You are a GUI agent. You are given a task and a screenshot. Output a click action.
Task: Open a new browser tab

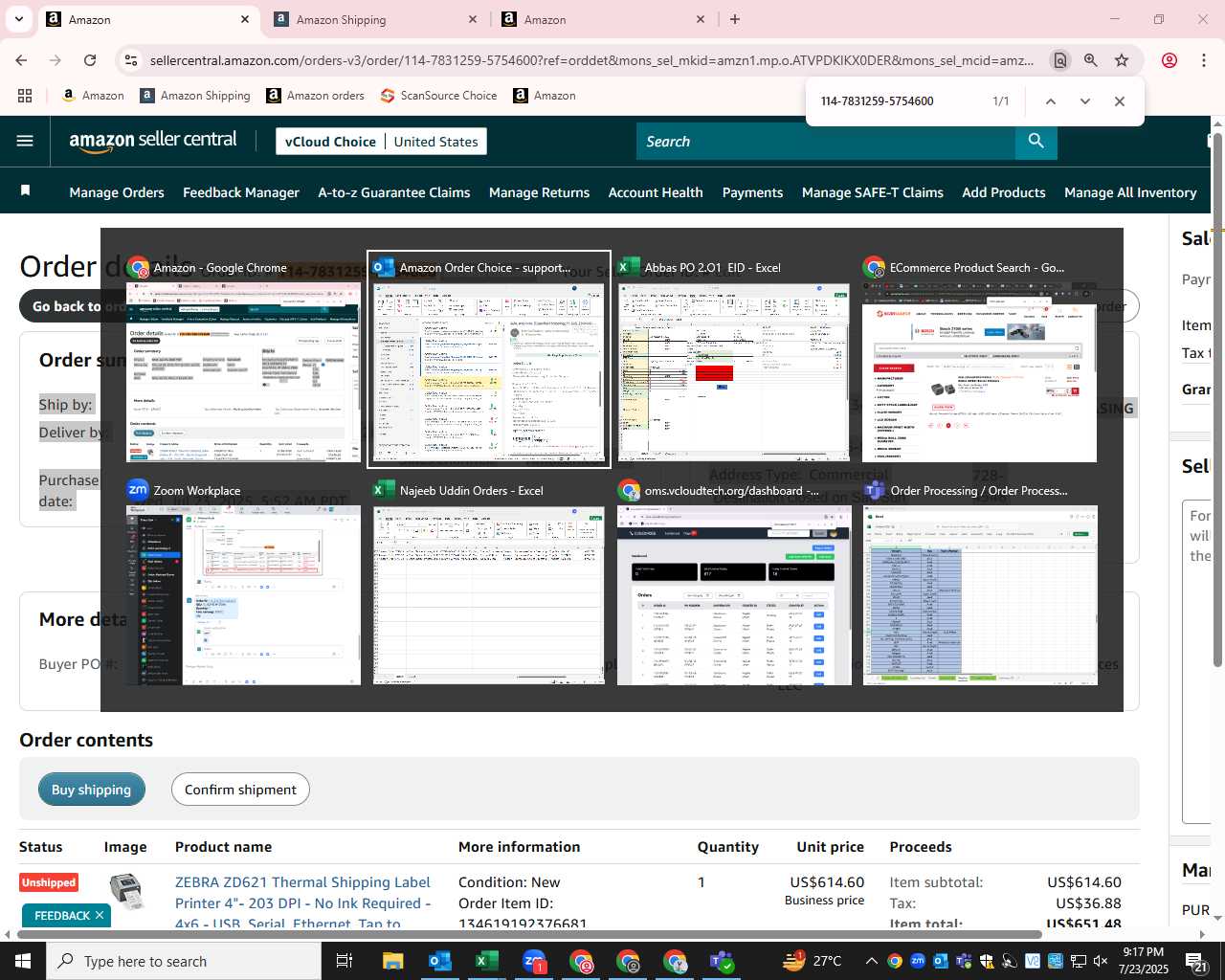click(x=734, y=19)
